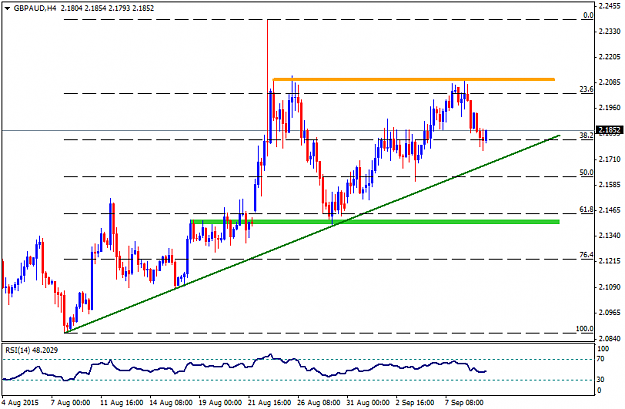Click the 2.1465 price scale value
This screenshot has height=409, width=625.
pyautogui.click(x=610, y=210)
